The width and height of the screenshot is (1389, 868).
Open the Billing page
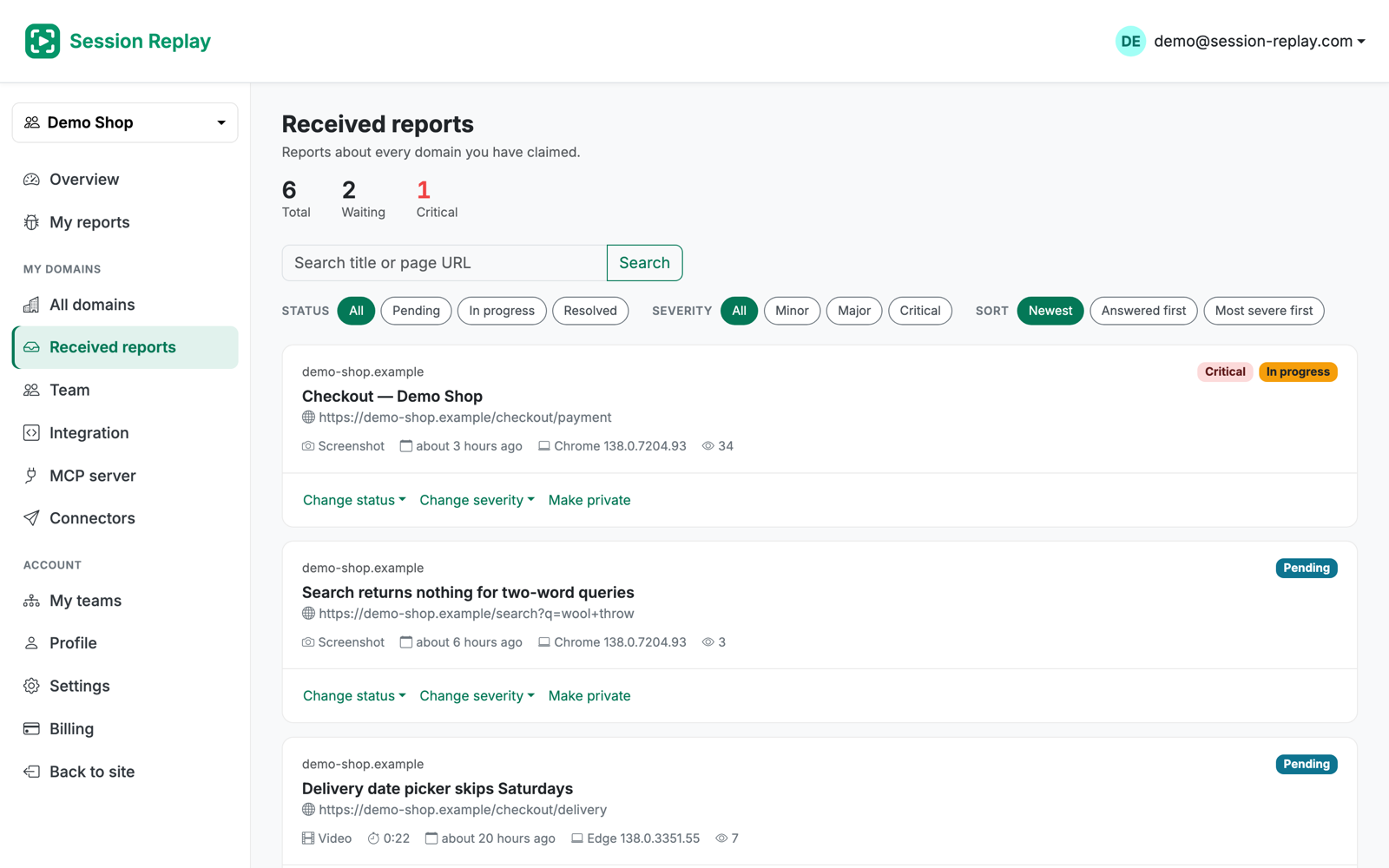(x=125, y=728)
